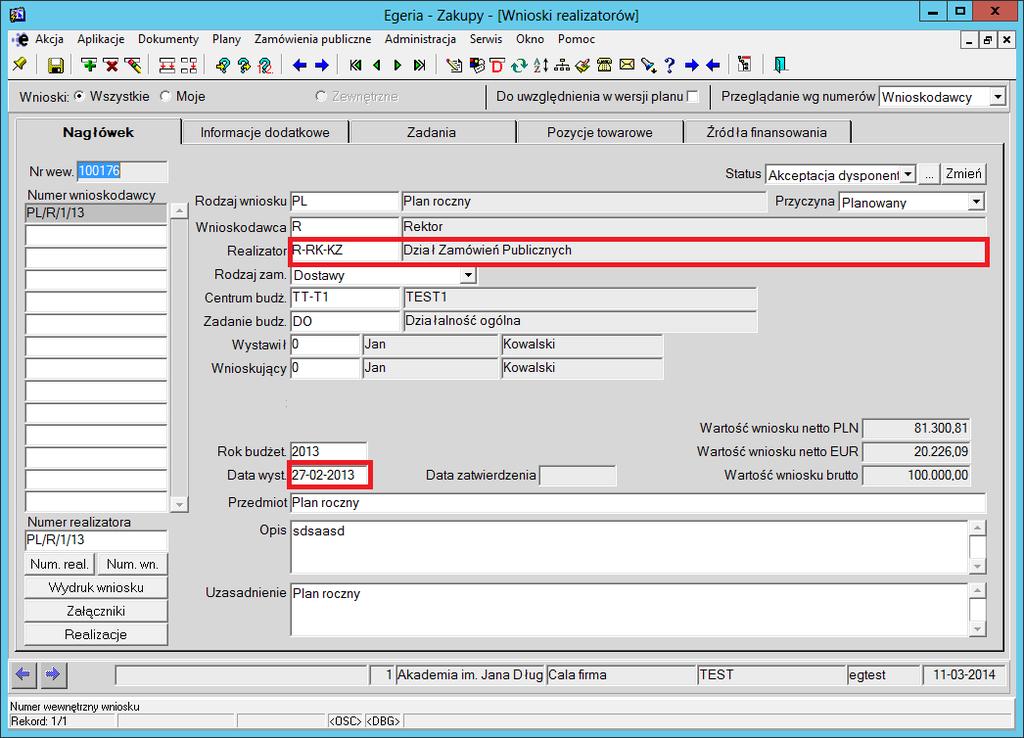This screenshot has width=1024, height=738.
Task: Open Załączniki attachments
Action: point(96,611)
